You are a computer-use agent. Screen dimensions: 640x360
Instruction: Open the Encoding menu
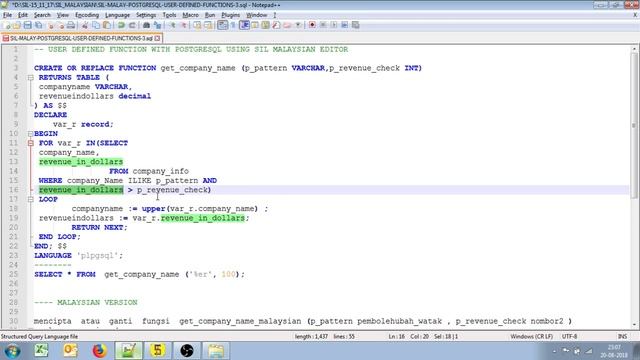[87, 15]
